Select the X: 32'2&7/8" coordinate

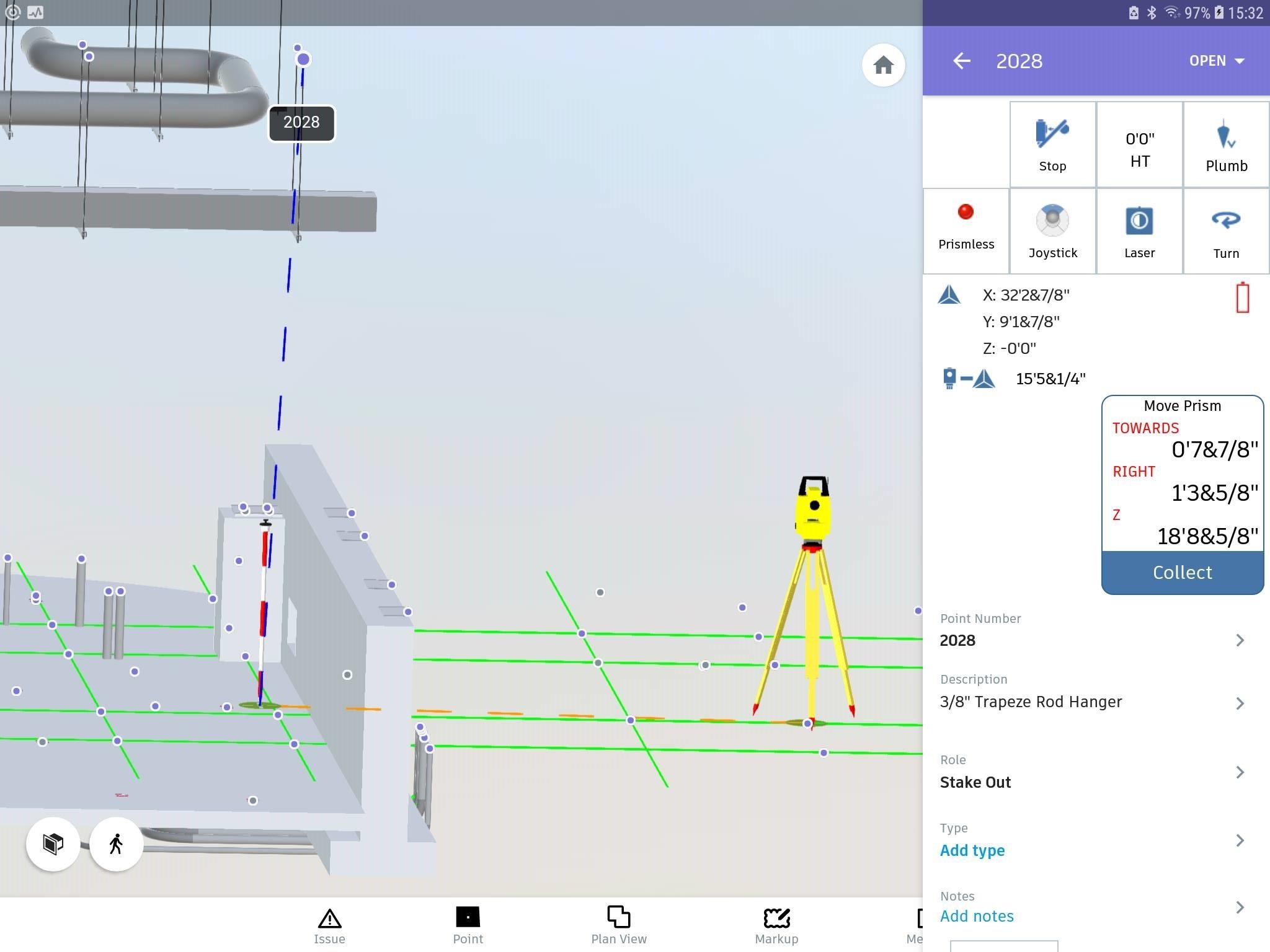pyautogui.click(x=1026, y=295)
